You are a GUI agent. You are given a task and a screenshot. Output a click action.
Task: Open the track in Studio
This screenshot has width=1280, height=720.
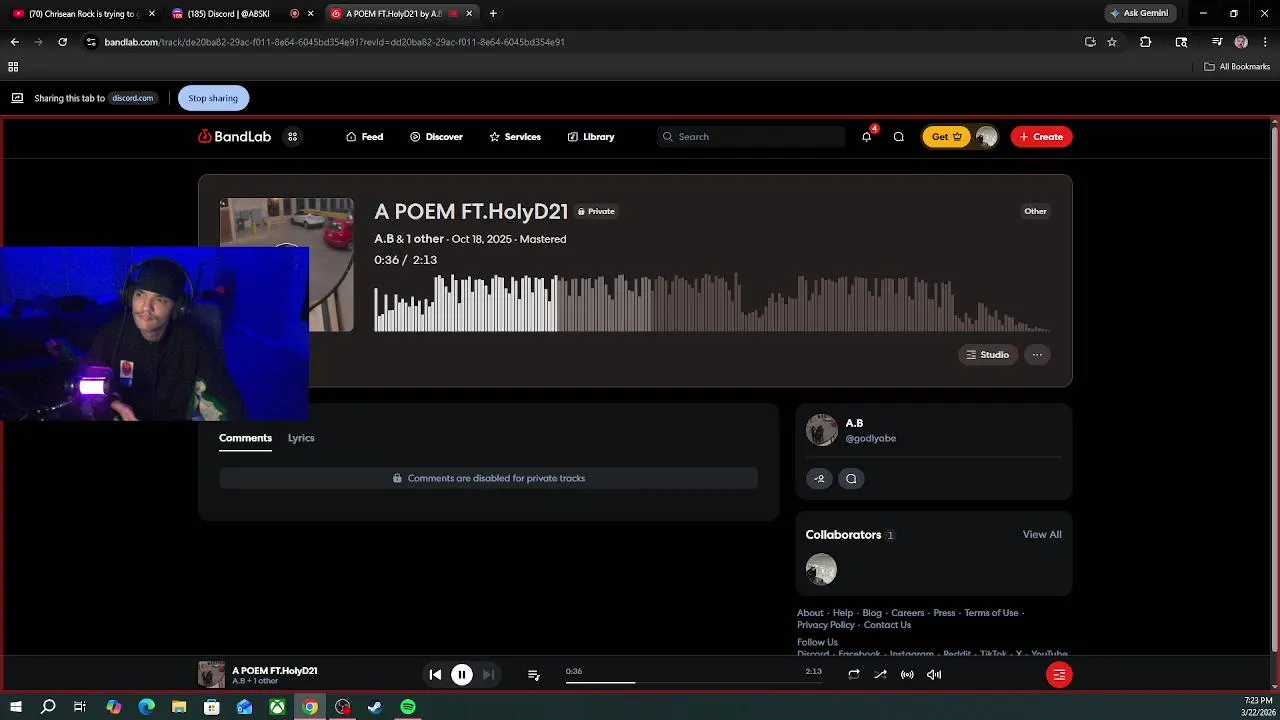click(988, 355)
